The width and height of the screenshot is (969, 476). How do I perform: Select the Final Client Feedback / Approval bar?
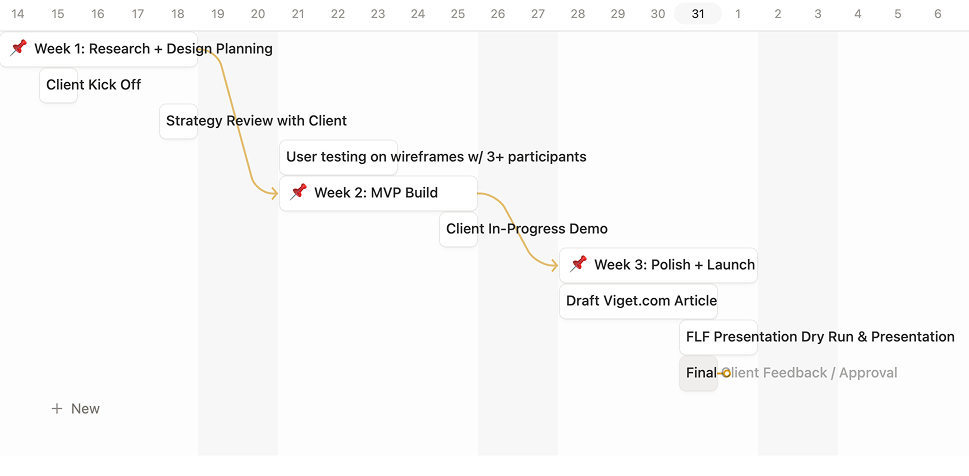point(698,373)
